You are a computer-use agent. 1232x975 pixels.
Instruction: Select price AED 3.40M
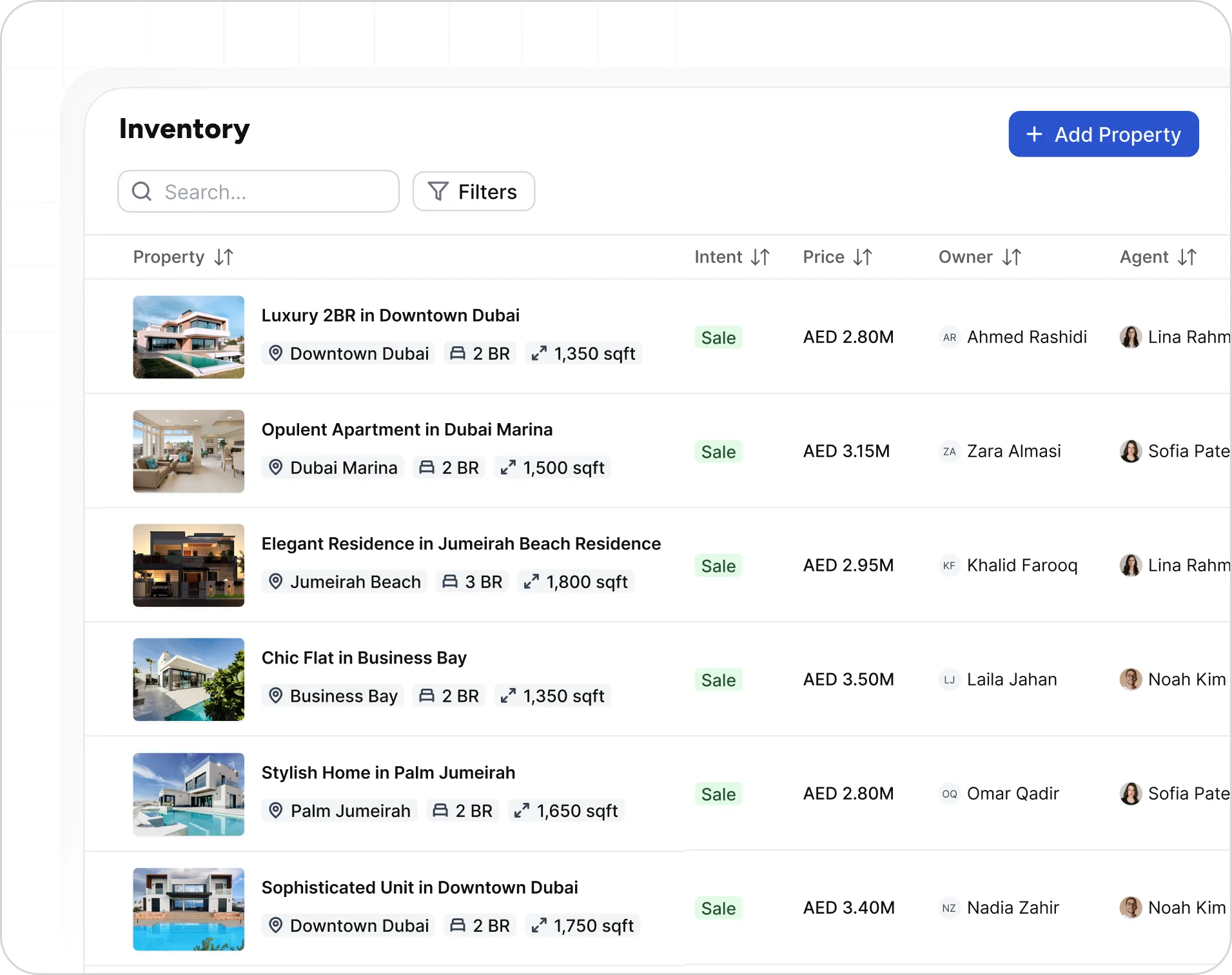click(849, 908)
